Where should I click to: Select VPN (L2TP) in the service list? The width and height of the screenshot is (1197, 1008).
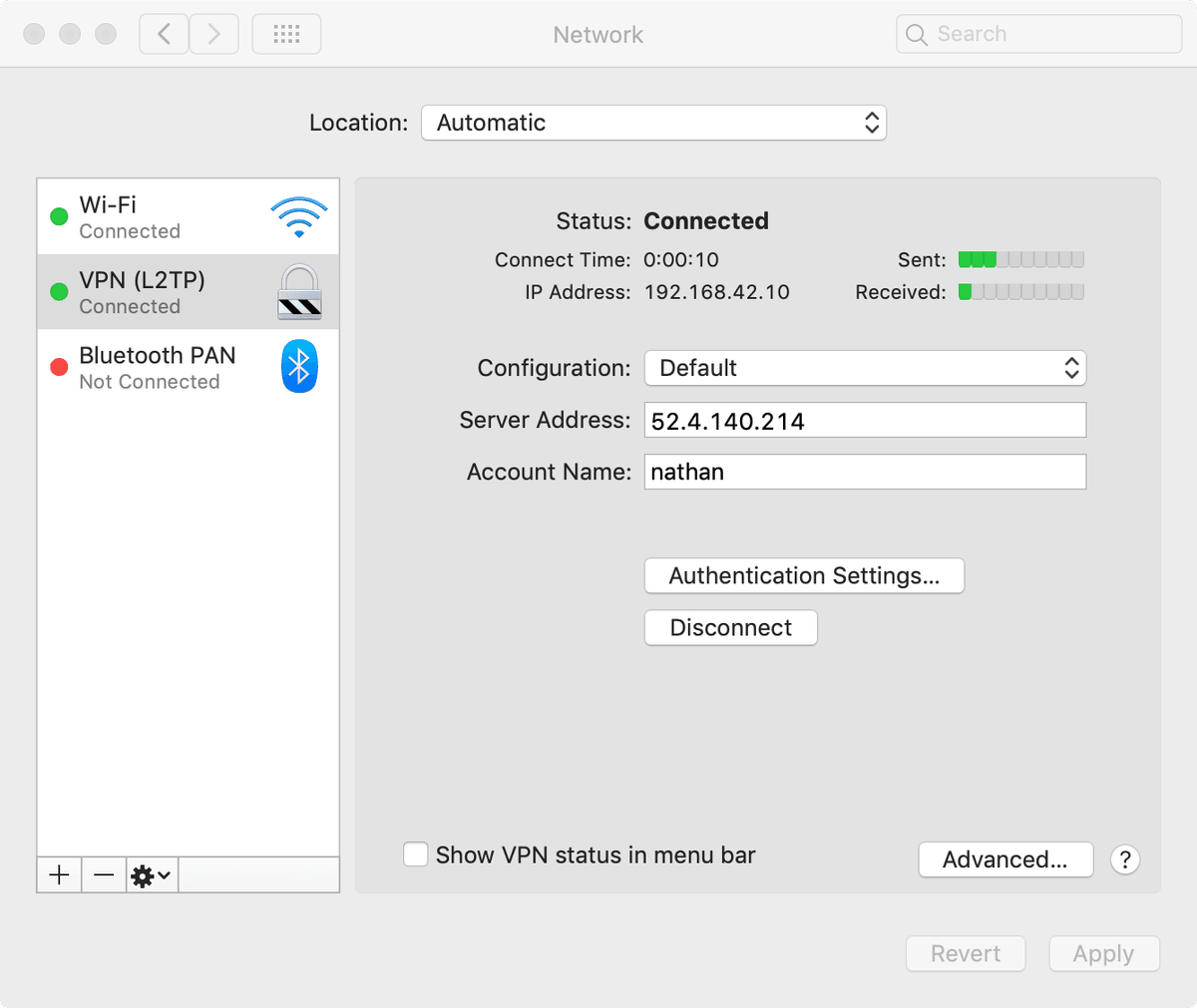tap(150, 291)
